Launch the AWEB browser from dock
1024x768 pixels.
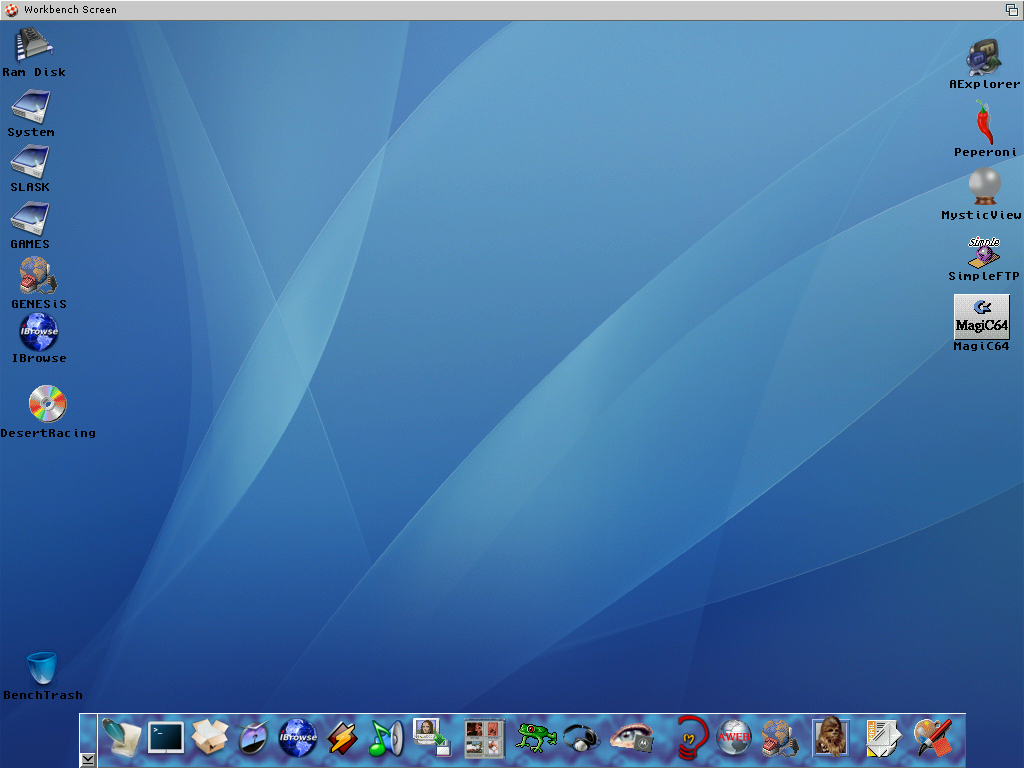[x=733, y=738]
